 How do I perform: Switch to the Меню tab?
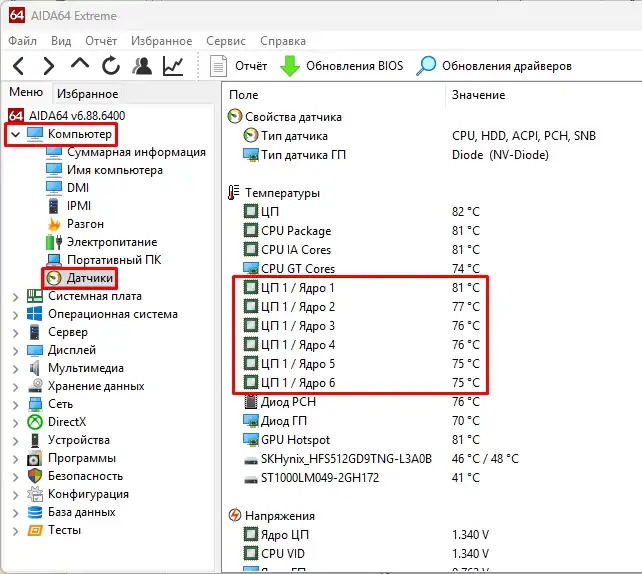pos(26,92)
